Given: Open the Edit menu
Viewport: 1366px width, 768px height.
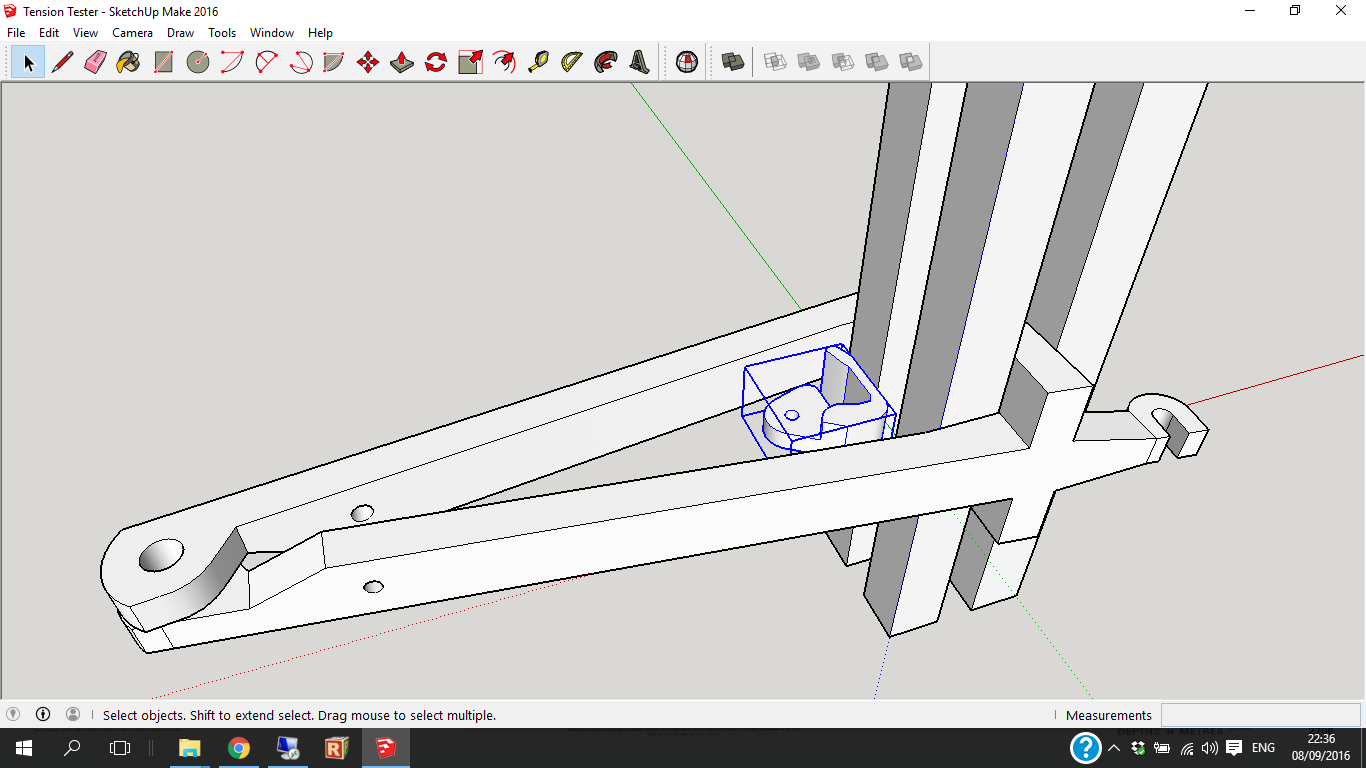Looking at the screenshot, I should (49, 33).
